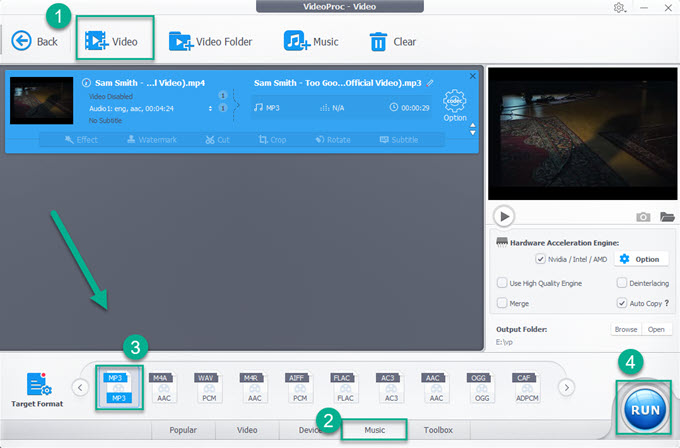Switch to the Popular tab
680x448 pixels.
click(183, 430)
